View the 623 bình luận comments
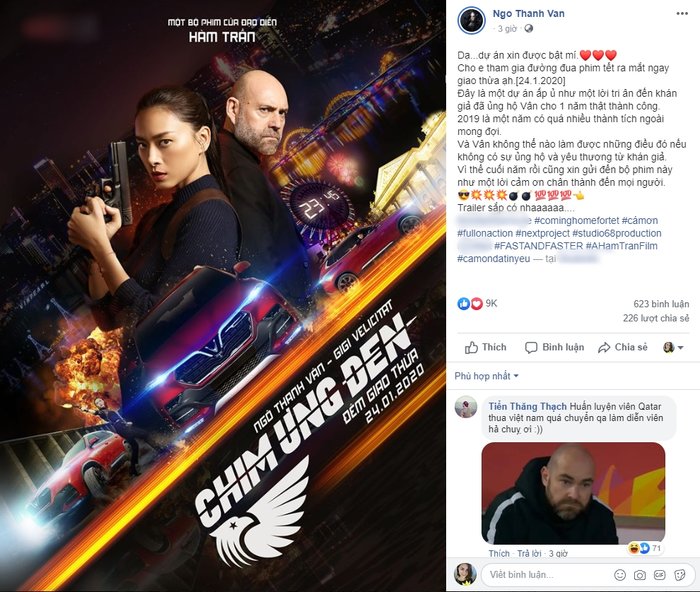 [x=661, y=304]
